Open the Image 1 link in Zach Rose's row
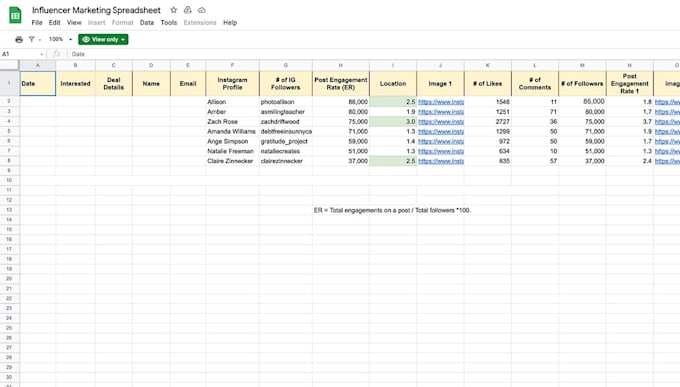This screenshot has width=680, height=387. [441, 122]
